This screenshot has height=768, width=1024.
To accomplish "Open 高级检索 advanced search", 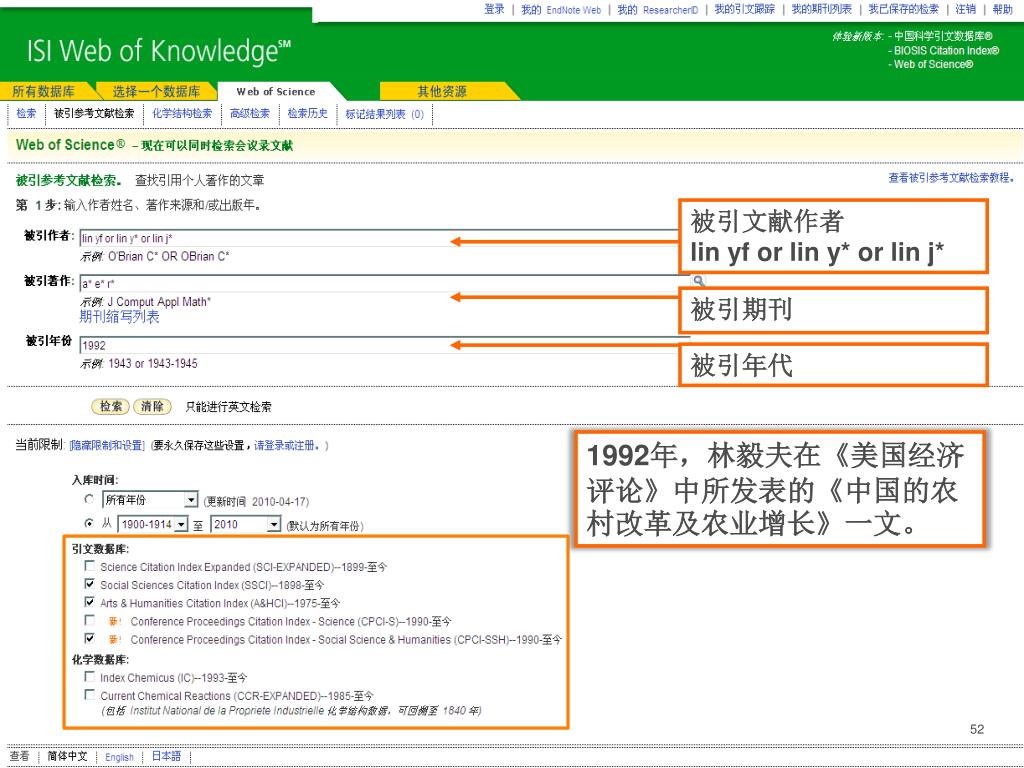I will [250, 113].
